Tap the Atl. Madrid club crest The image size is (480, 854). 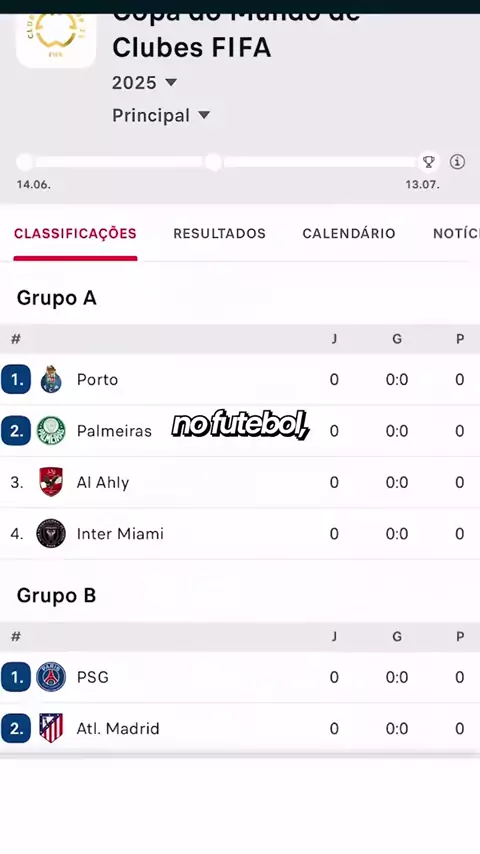pyautogui.click(x=51, y=728)
